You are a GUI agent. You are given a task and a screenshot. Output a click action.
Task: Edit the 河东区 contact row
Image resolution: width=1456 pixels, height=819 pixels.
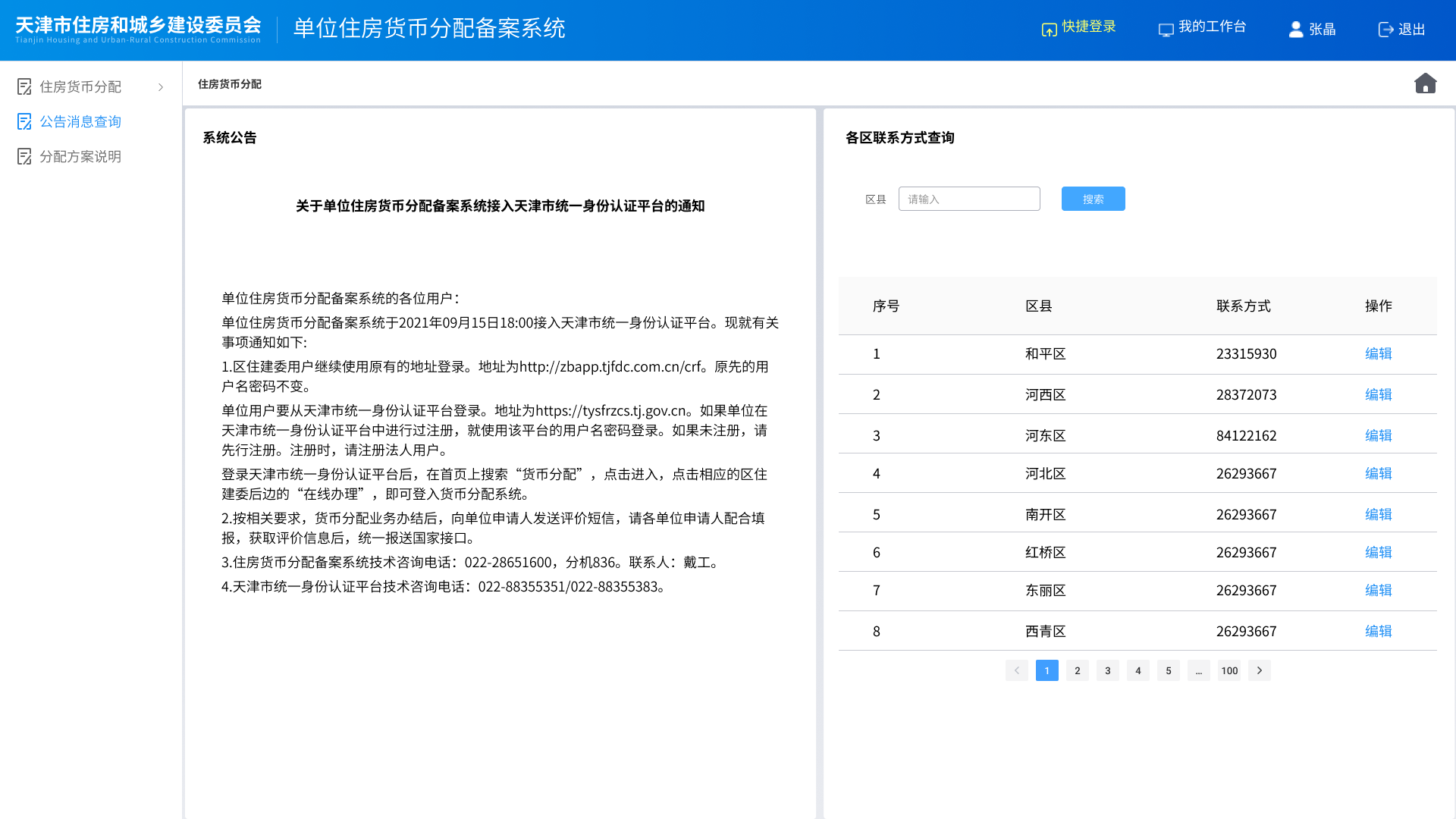[1378, 435]
